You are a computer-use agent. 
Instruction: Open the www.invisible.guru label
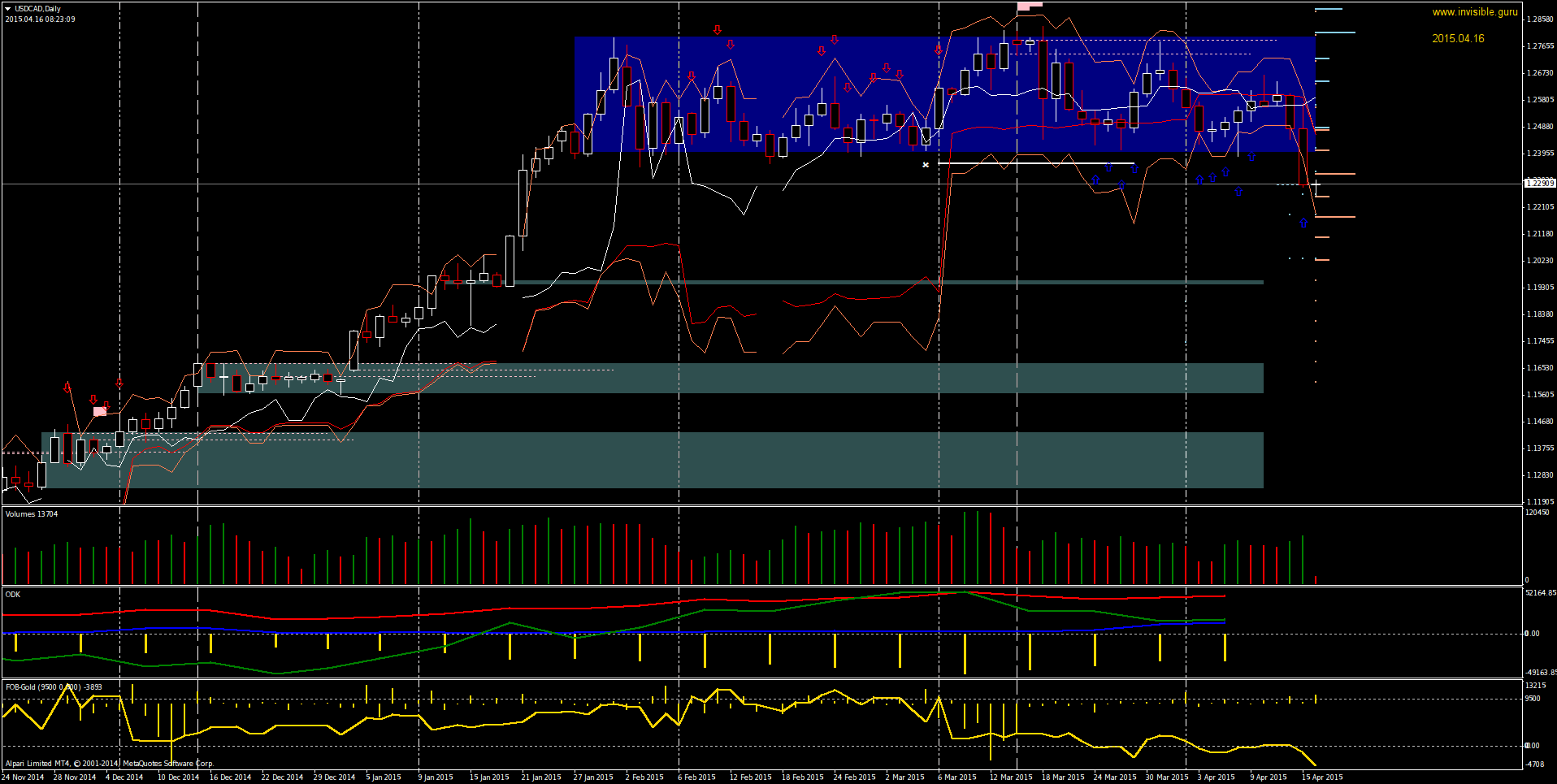click(x=1475, y=12)
